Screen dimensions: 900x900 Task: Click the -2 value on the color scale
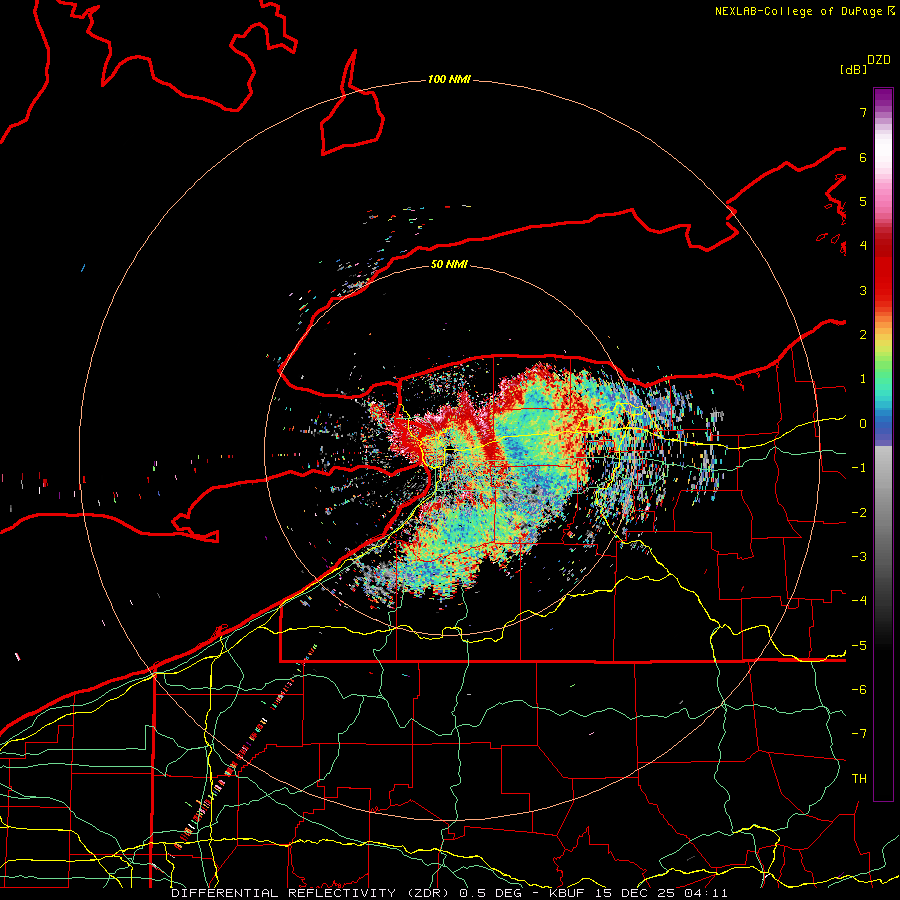[x=859, y=513]
